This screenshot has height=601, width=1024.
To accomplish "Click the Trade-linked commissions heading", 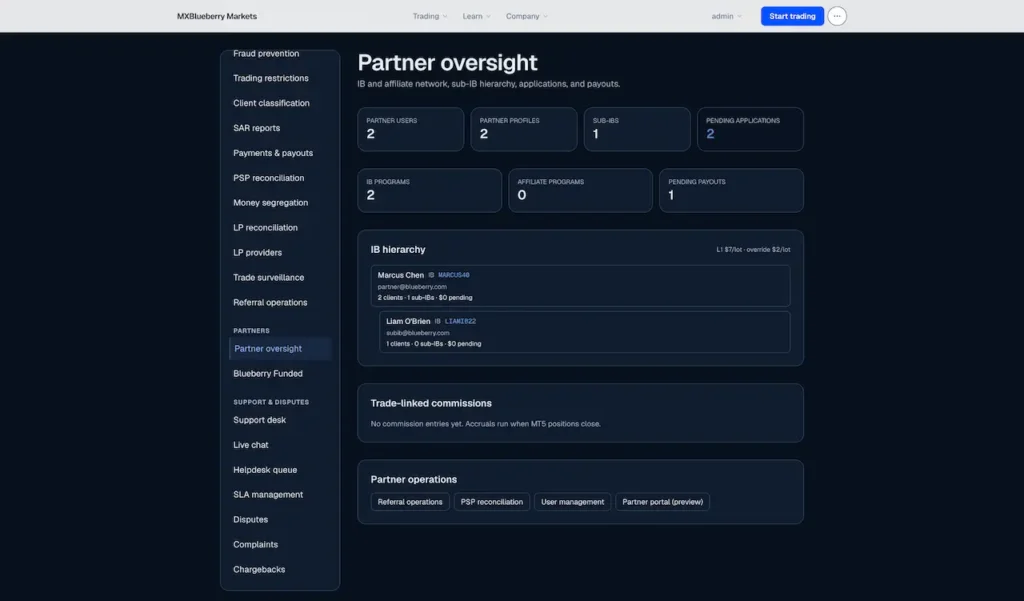I will (x=431, y=404).
